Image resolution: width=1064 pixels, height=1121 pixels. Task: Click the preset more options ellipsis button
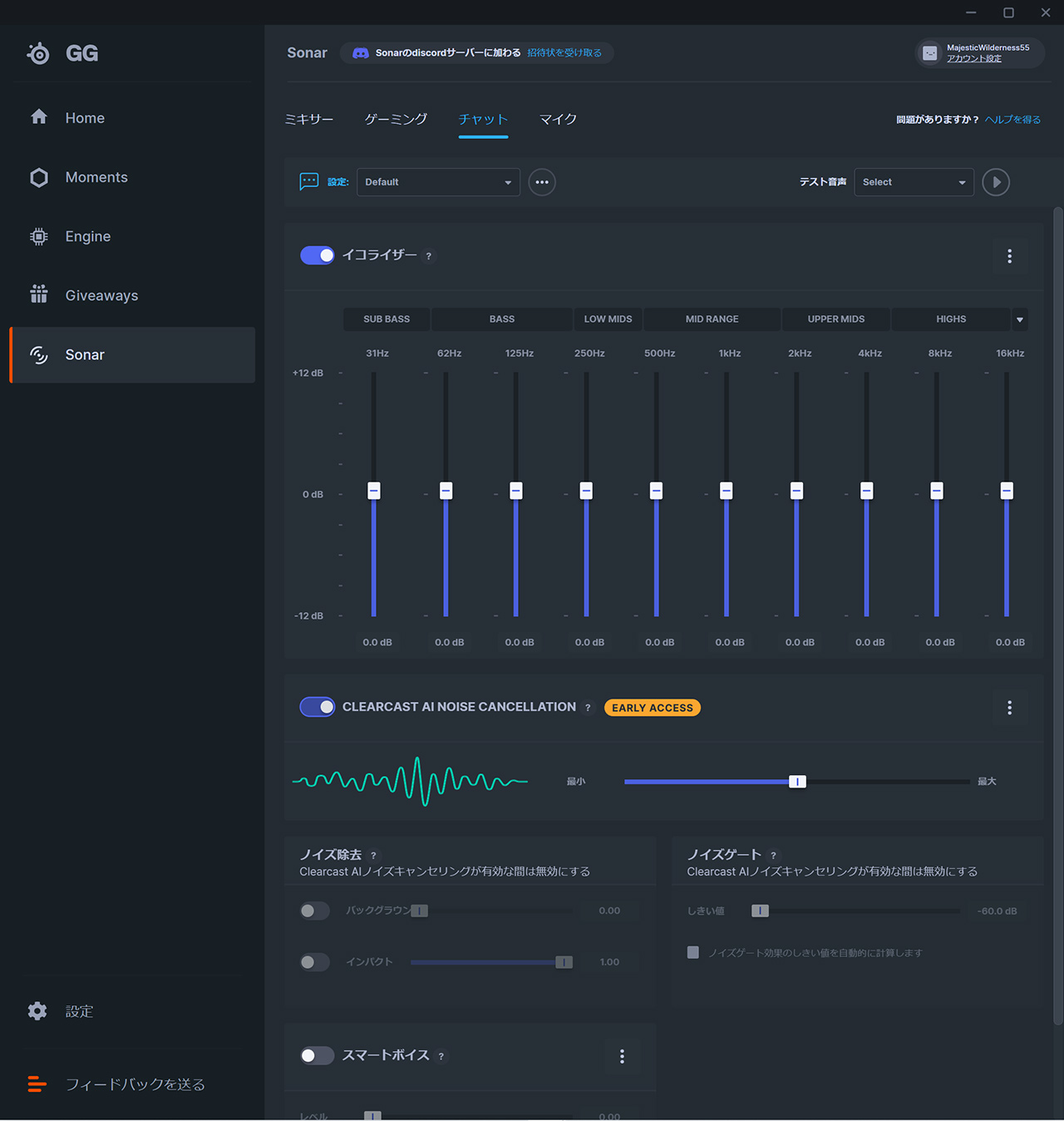(x=542, y=182)
